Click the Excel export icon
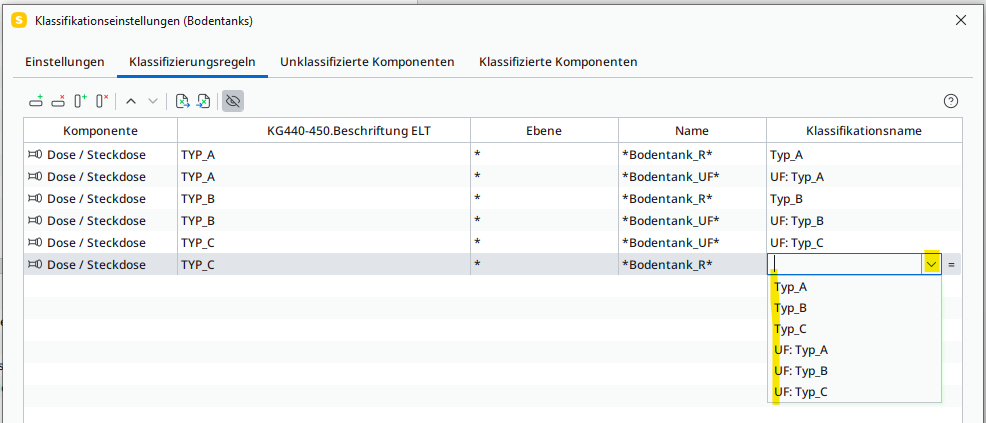986x423 pixels. [x=182, y=101]
